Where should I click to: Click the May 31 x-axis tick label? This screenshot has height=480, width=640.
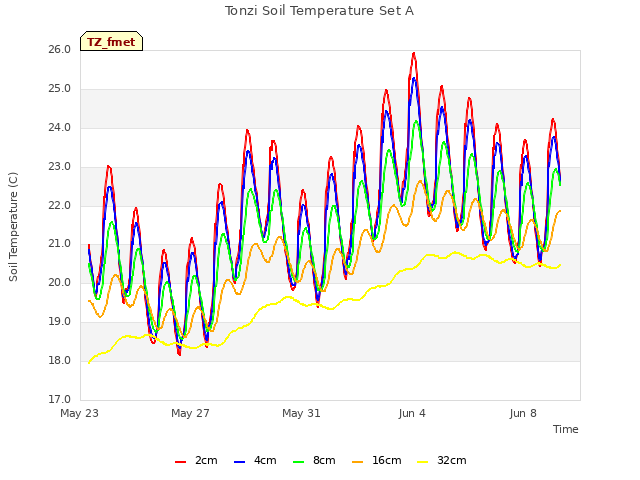click(x=301, y=413)
